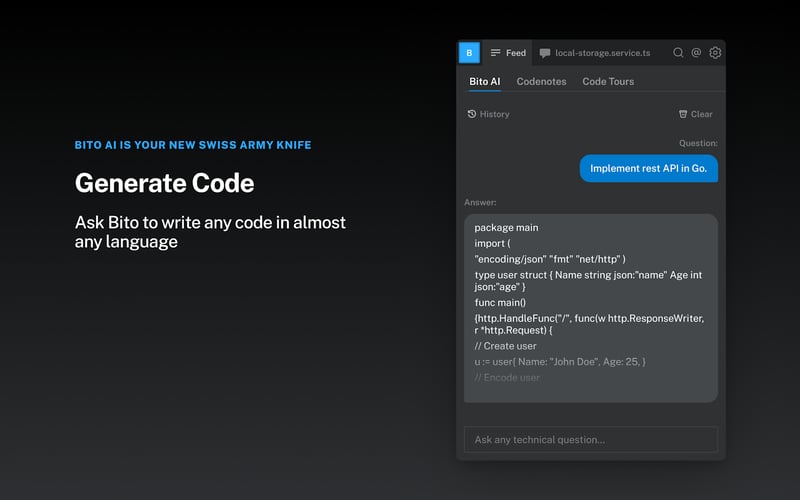
Task: Open the History link
Action: click(x=488, y=114)
